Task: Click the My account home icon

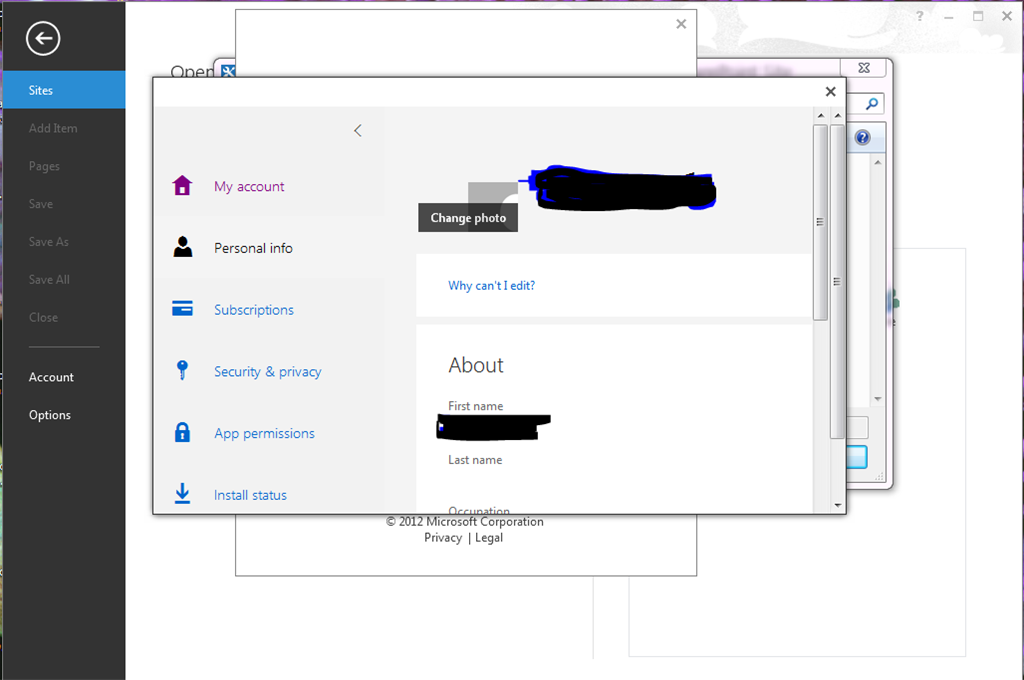Action: click(182, 186)
